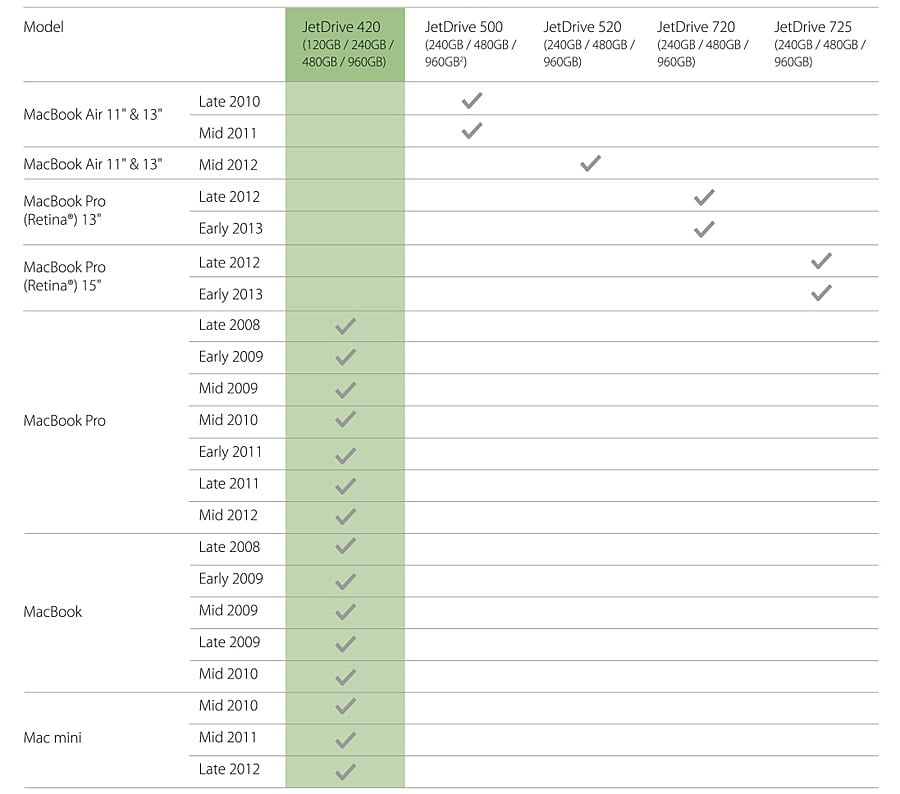Click the JetDrive 520 column title
The width and height of the screenshot is (900, 794).
(582, 27)
